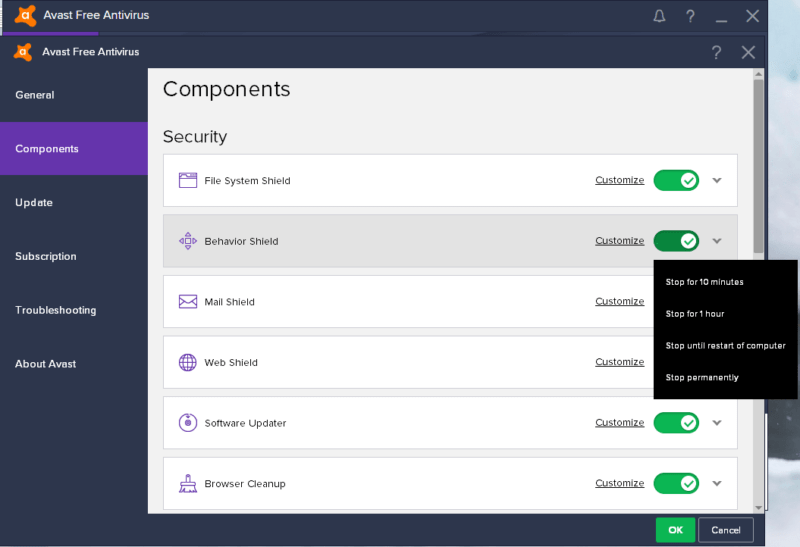The height and width of the screenshot is (547, 800).
Task: Toggle the Browser Cleanup switch
Action: [676, 483]
